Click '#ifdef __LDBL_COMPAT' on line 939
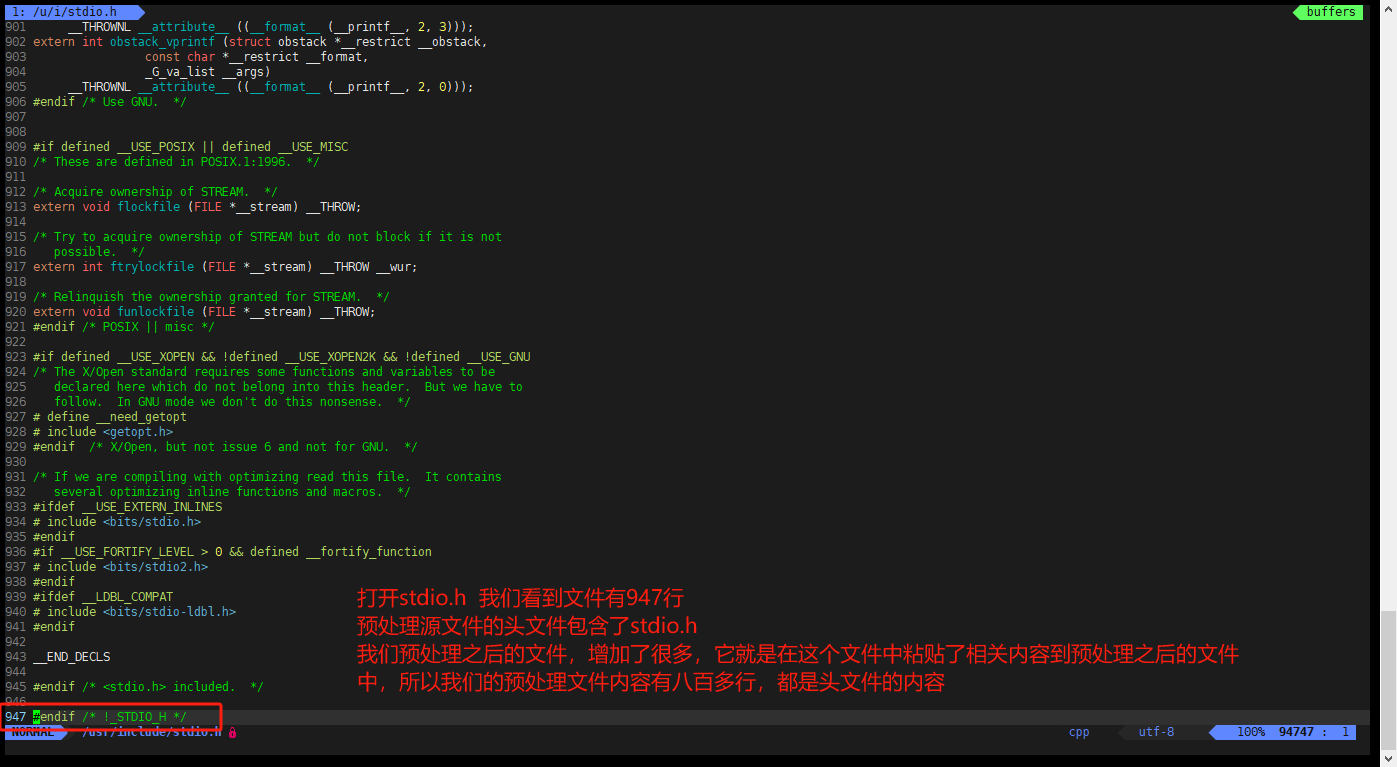The width and height of the screenshot is (1397, 767). [103, 597]
